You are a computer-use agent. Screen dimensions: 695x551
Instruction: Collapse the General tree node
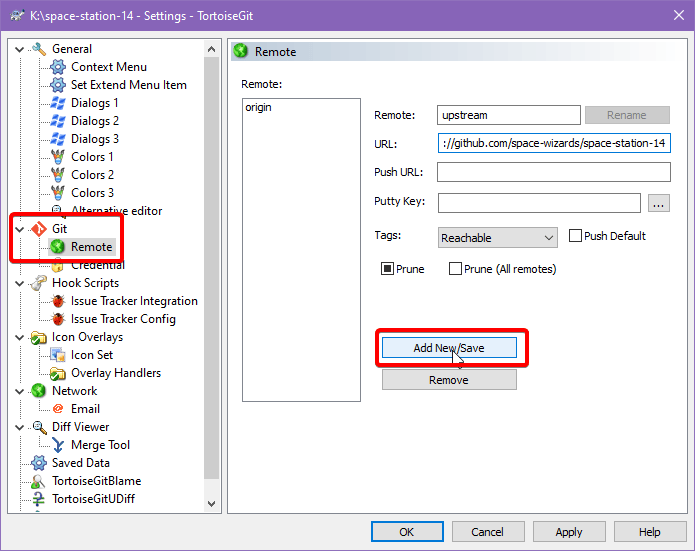pyautogui.click(x=20, y=49)
